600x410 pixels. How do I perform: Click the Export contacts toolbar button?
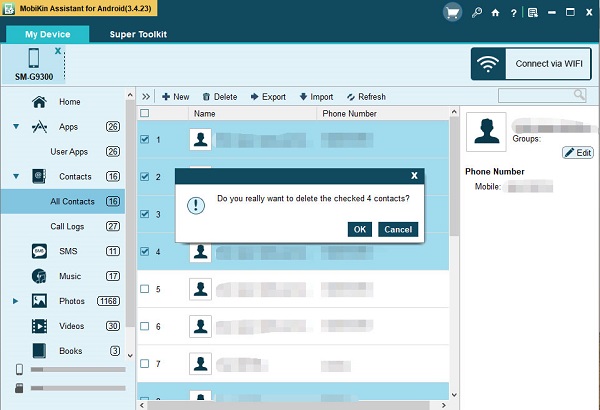pyautogui.click(x=266, y=97)
